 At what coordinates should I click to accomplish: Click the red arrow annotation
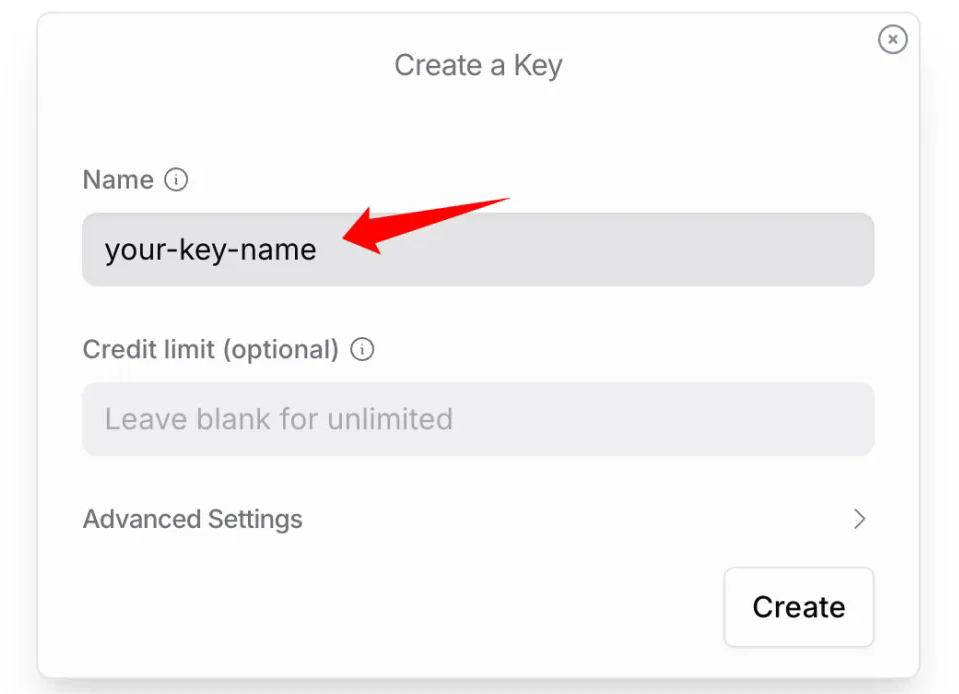[426, 224]
